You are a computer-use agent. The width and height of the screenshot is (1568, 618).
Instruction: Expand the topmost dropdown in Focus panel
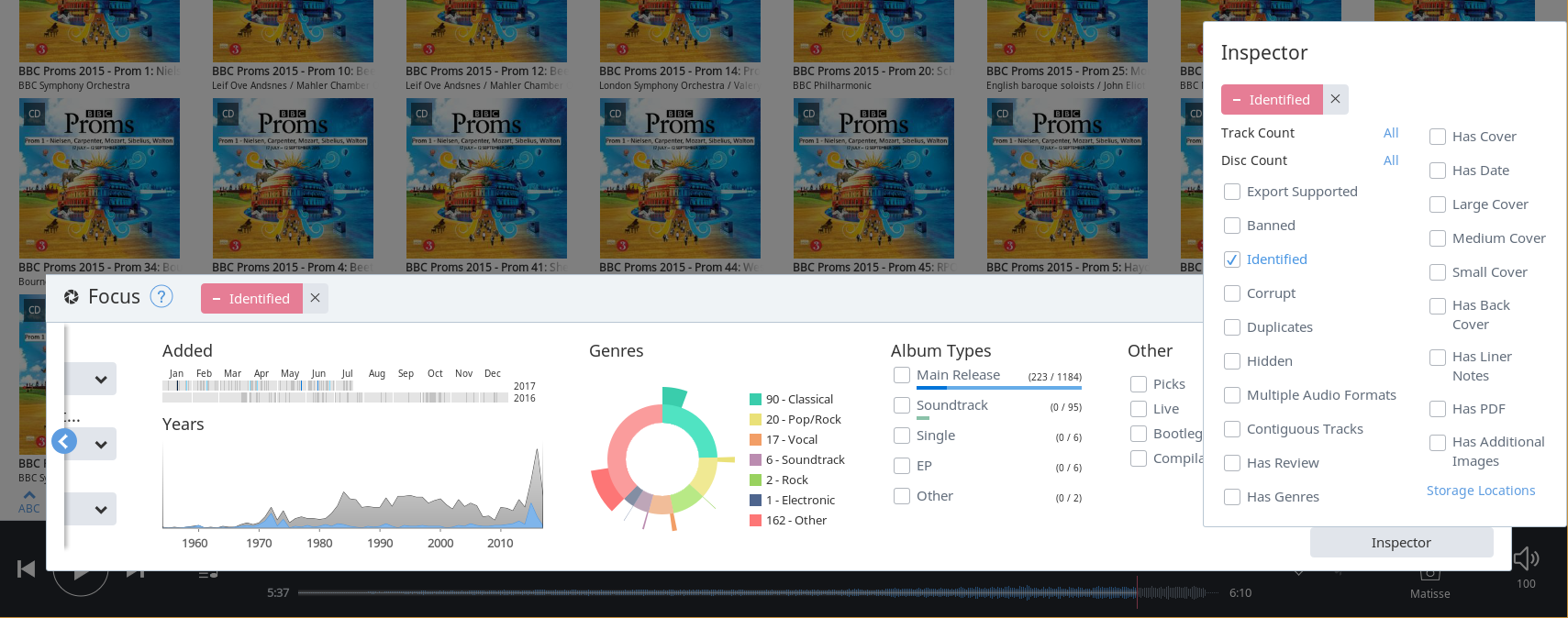[x=100, y=379]
